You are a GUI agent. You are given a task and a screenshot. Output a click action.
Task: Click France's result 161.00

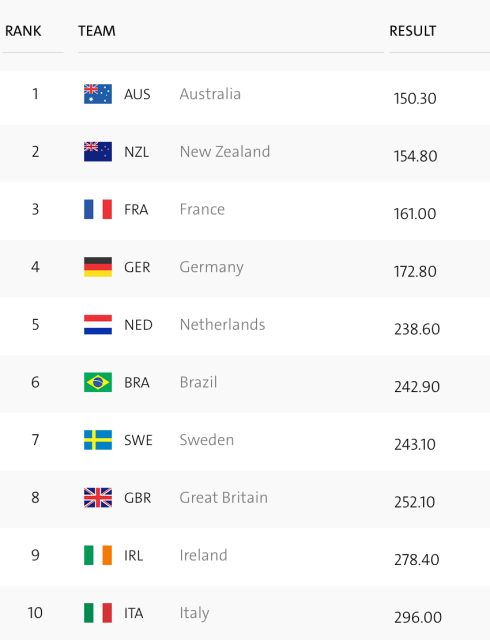pyautogui.click(x=415, y=214)
